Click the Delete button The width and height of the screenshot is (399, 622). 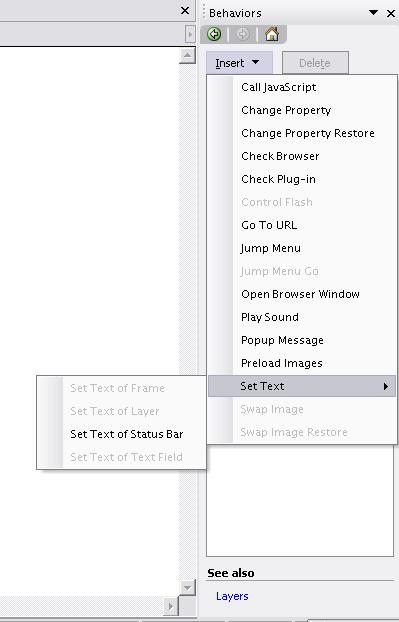(315, 63)
